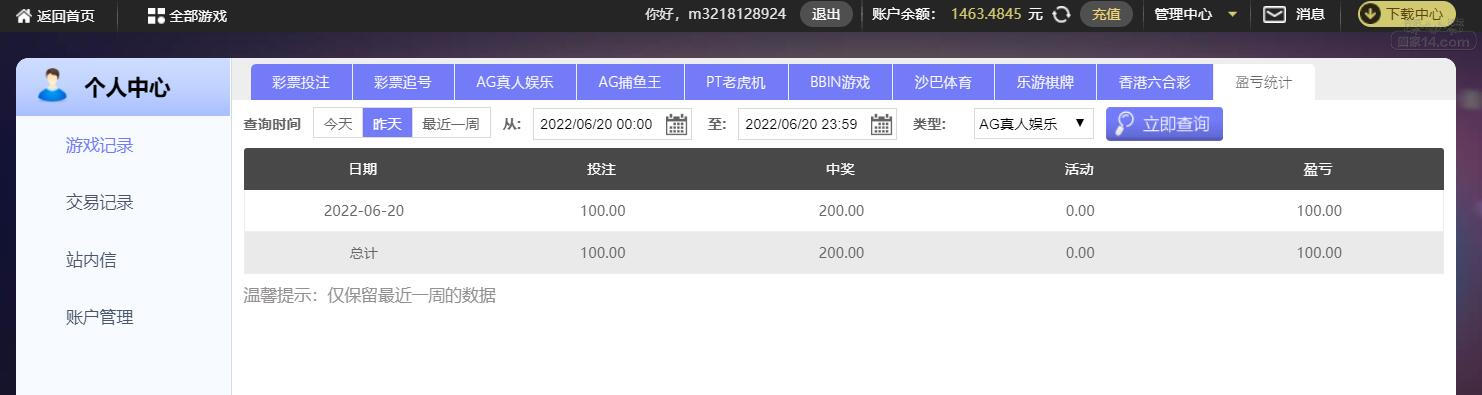
Task: Open the 管理中心 menu
Action: coord(1183,14)
